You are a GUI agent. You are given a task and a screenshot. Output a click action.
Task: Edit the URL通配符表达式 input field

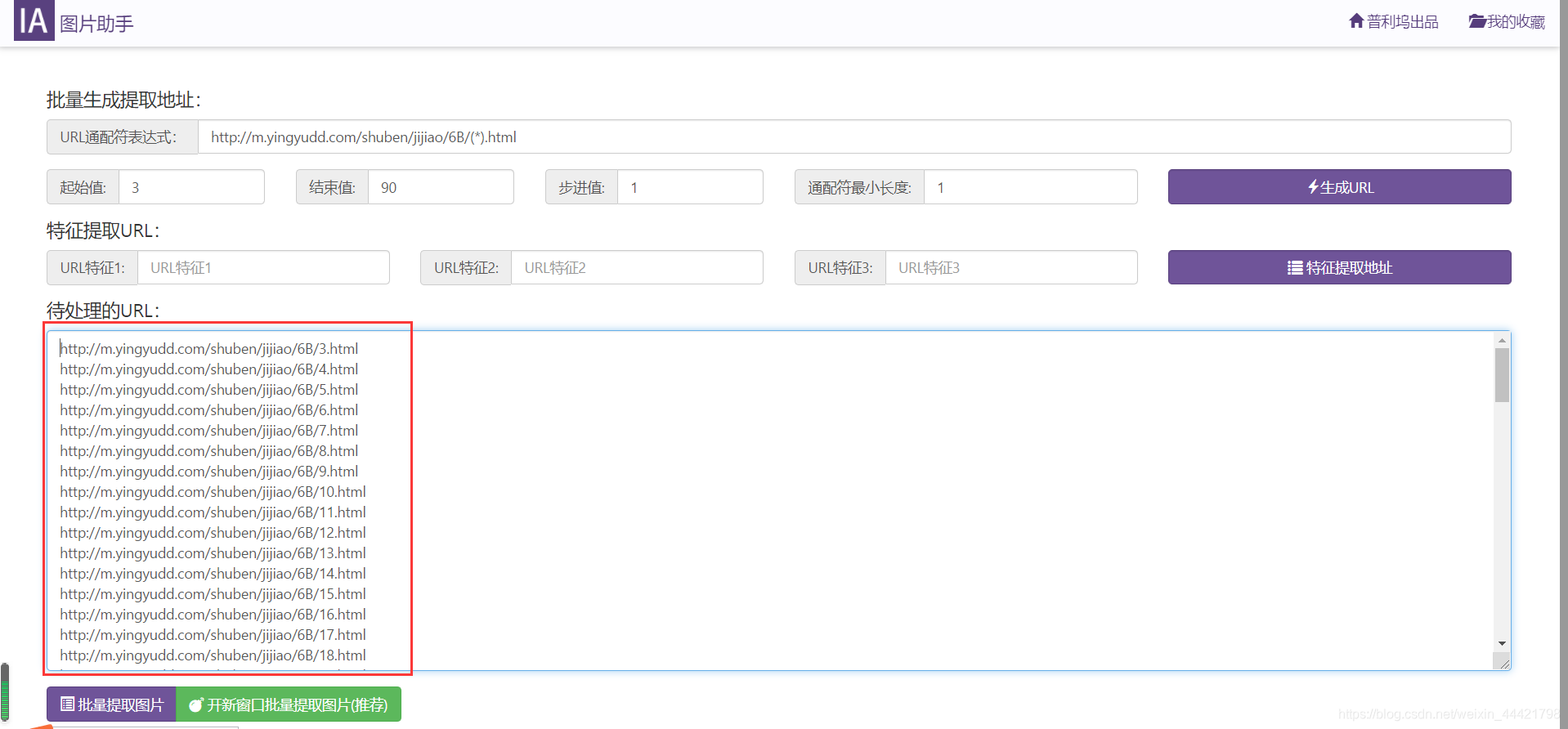[x=854, y=137]
